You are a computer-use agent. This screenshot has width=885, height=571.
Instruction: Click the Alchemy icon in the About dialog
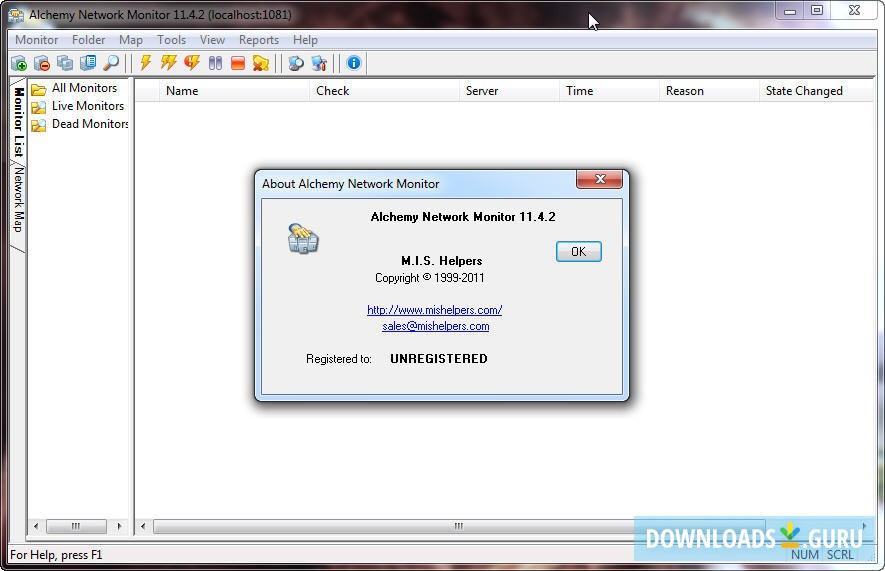[303, 239]
